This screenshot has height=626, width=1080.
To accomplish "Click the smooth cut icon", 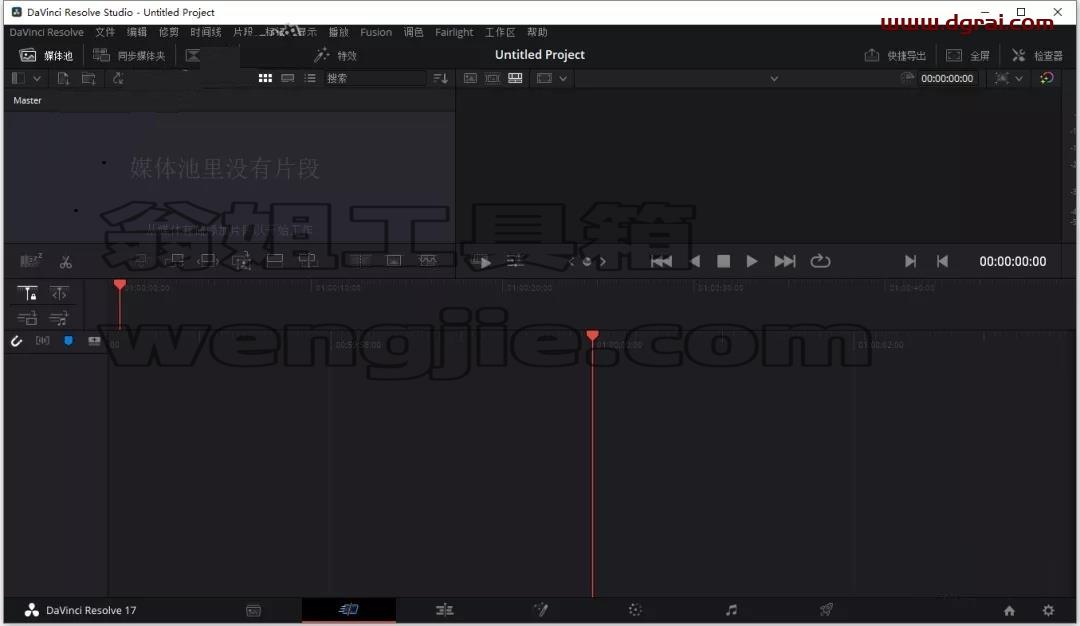I will click(428, 260).
